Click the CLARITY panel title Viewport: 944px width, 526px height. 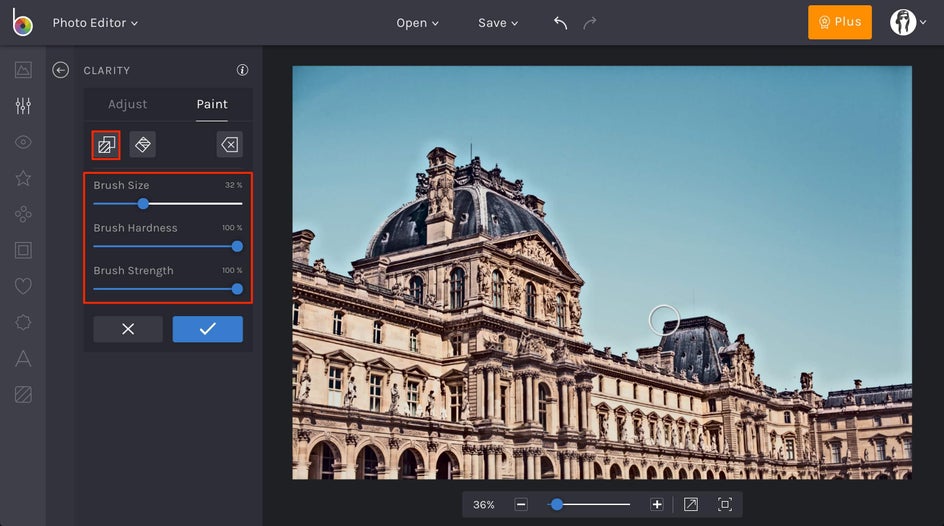click(107, 70)
